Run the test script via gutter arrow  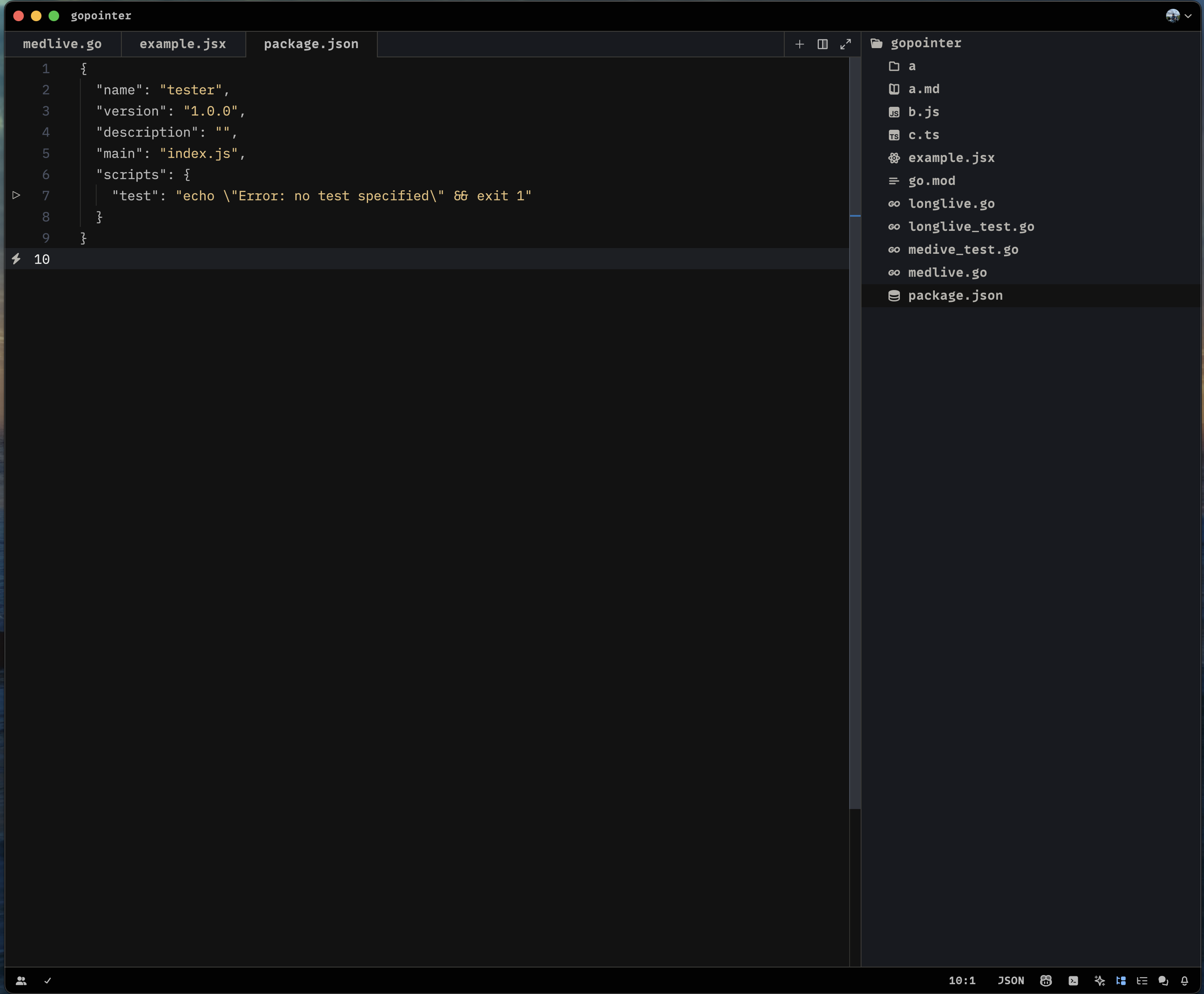(x=17, y=196)
